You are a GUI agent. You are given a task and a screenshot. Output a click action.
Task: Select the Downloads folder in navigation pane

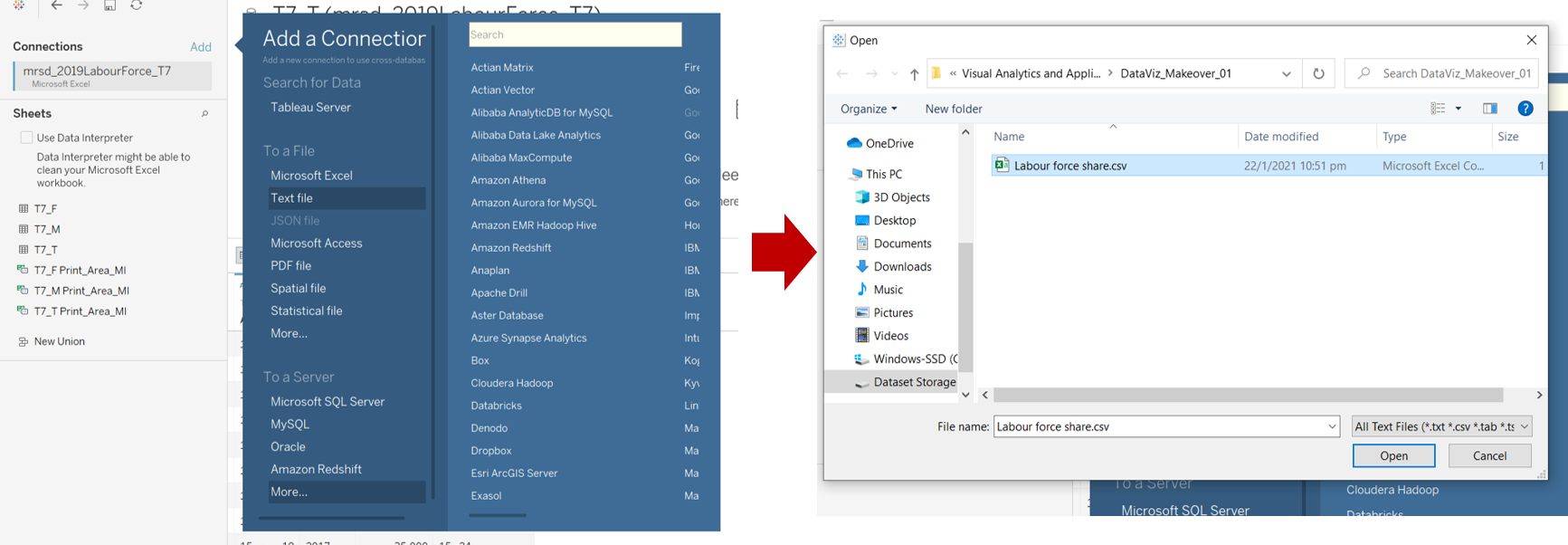click(x=901, y=266)
